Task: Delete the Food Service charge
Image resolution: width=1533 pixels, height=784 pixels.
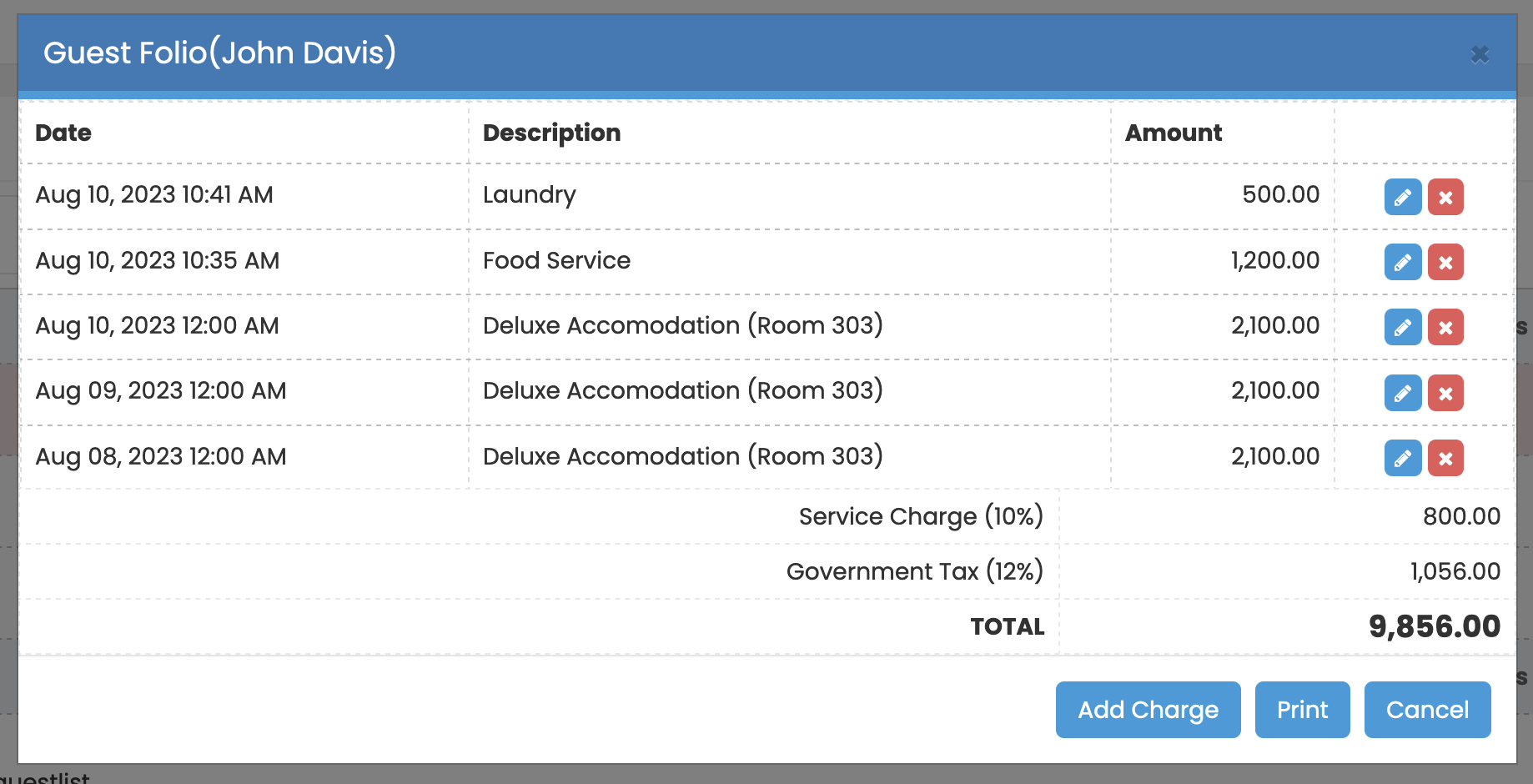Action: pos(1445,263)
